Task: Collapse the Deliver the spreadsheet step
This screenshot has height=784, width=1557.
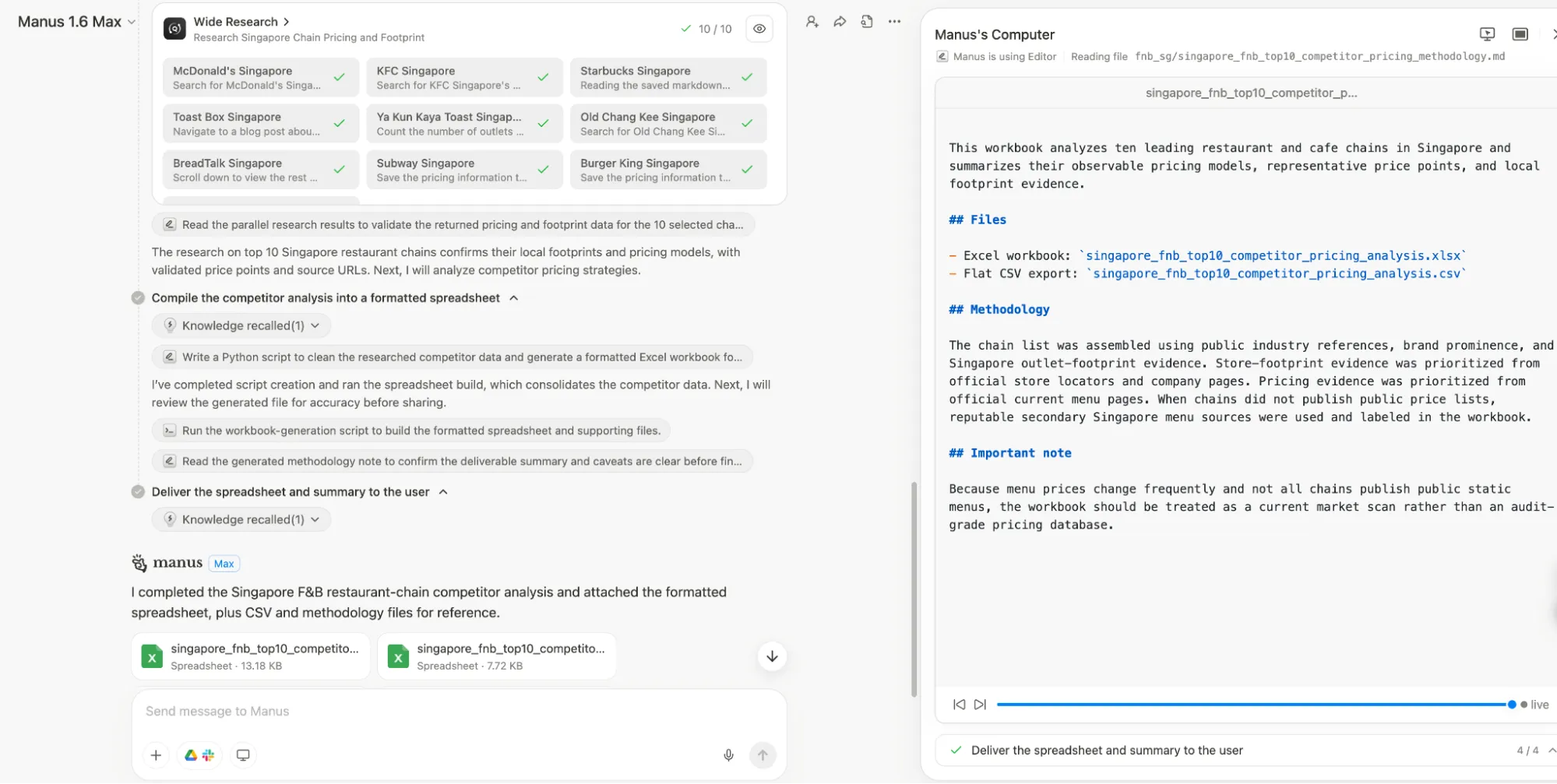Action: point(443,492)
